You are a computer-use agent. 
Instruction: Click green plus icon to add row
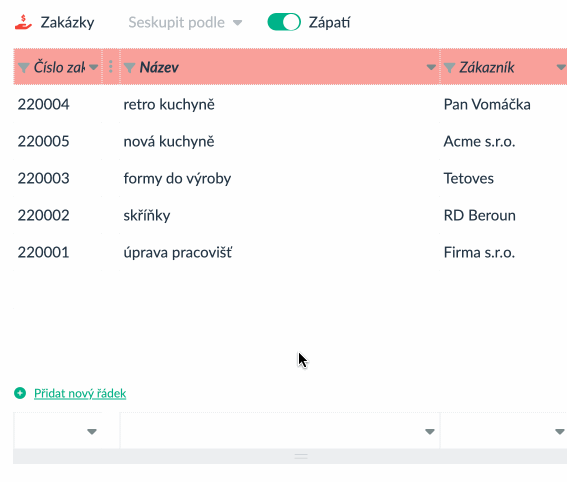[20, 393]
